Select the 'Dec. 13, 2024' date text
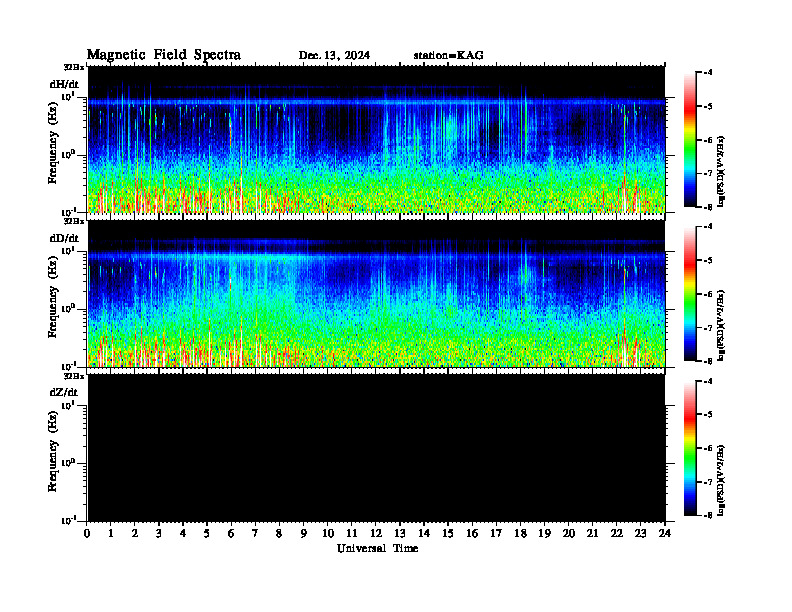The width and height of the screenshot is (792, 612). click(334, 55)
